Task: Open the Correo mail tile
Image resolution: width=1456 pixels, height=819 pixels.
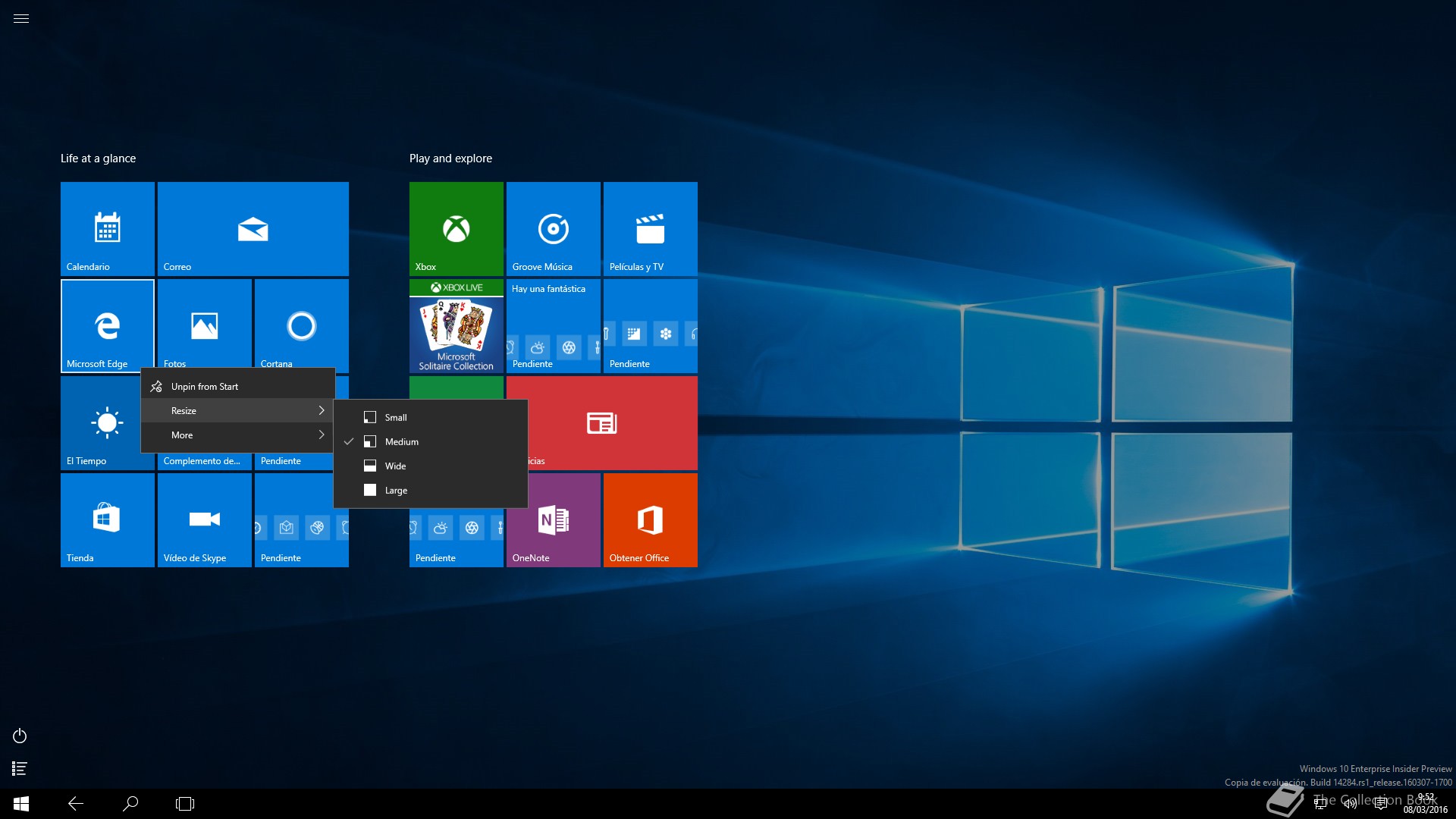Action: point(253,229)
